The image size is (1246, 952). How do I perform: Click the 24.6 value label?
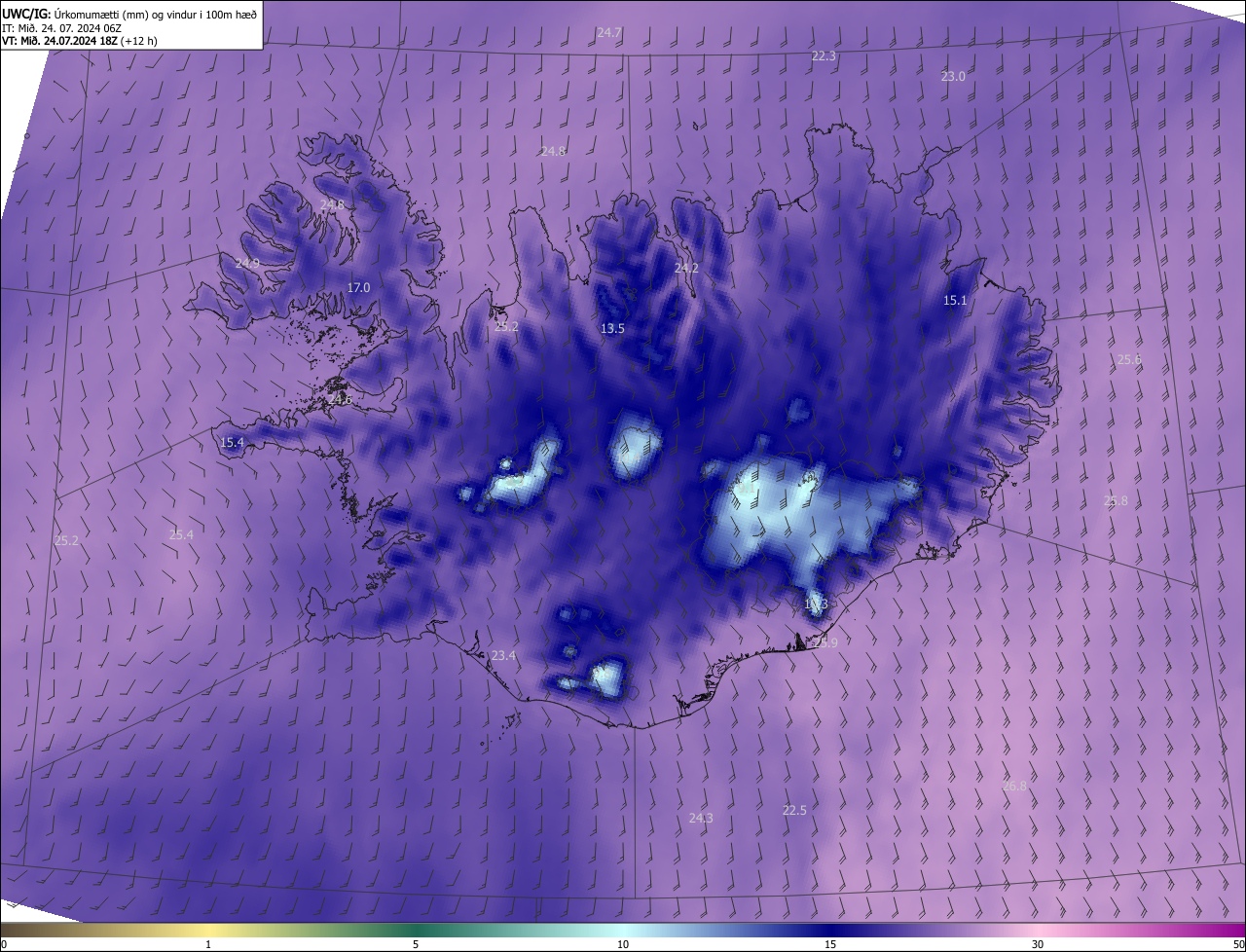click(x=340, y=400)
